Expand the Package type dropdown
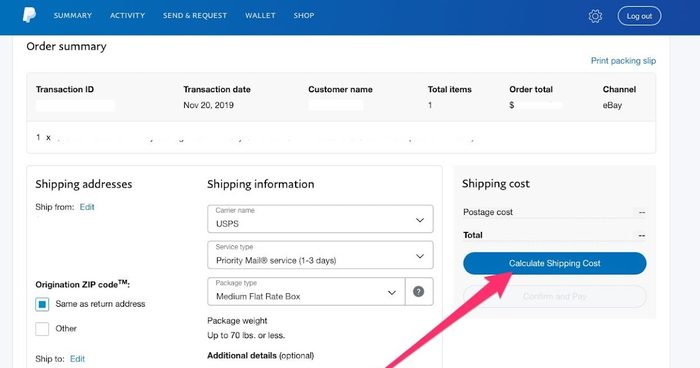The width and height of the screenshot is (700, 368). click(306, 292)
